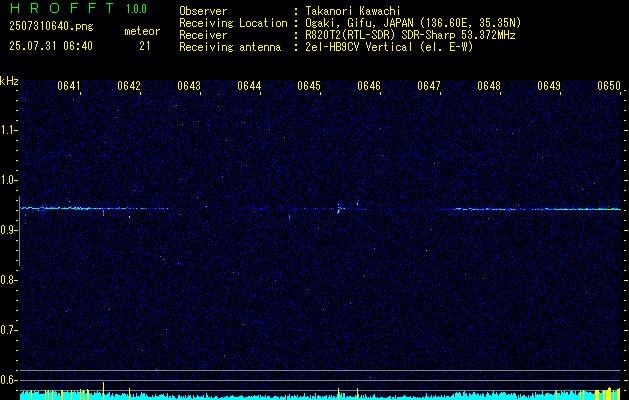The image size is (629, 400).
Task: Click the kHz axis unit label
Action: click(x=9, y=81)
